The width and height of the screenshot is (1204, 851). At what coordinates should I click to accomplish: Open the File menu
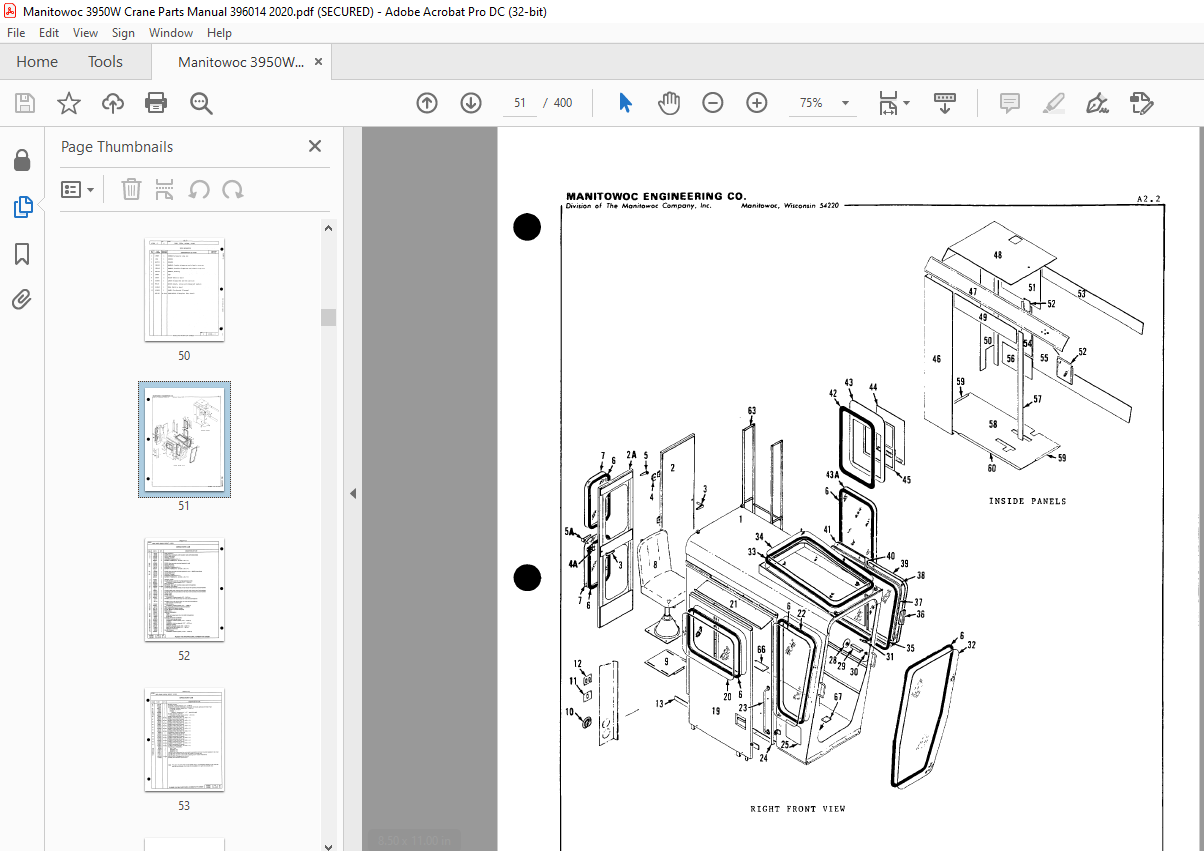point(16,33)
